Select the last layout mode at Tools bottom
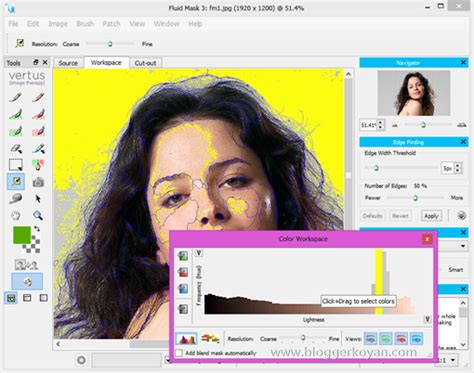 pos(44,298)
